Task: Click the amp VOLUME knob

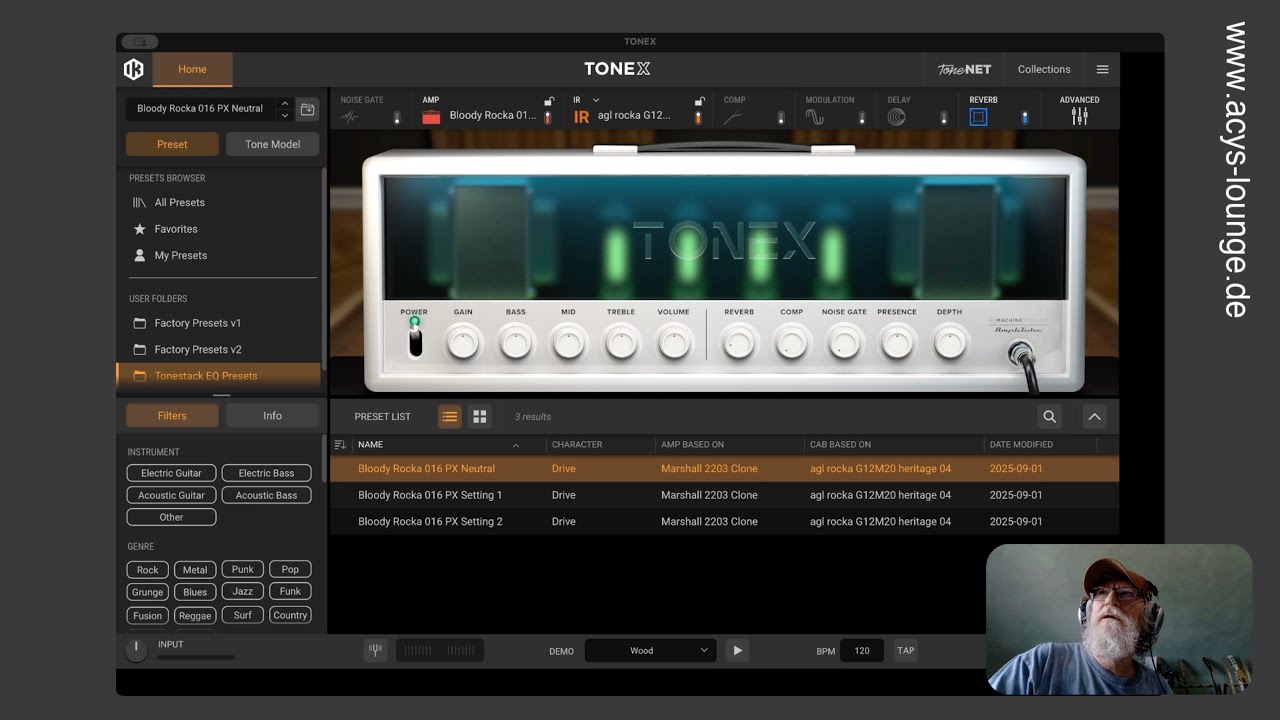Action: click(673, 344)
